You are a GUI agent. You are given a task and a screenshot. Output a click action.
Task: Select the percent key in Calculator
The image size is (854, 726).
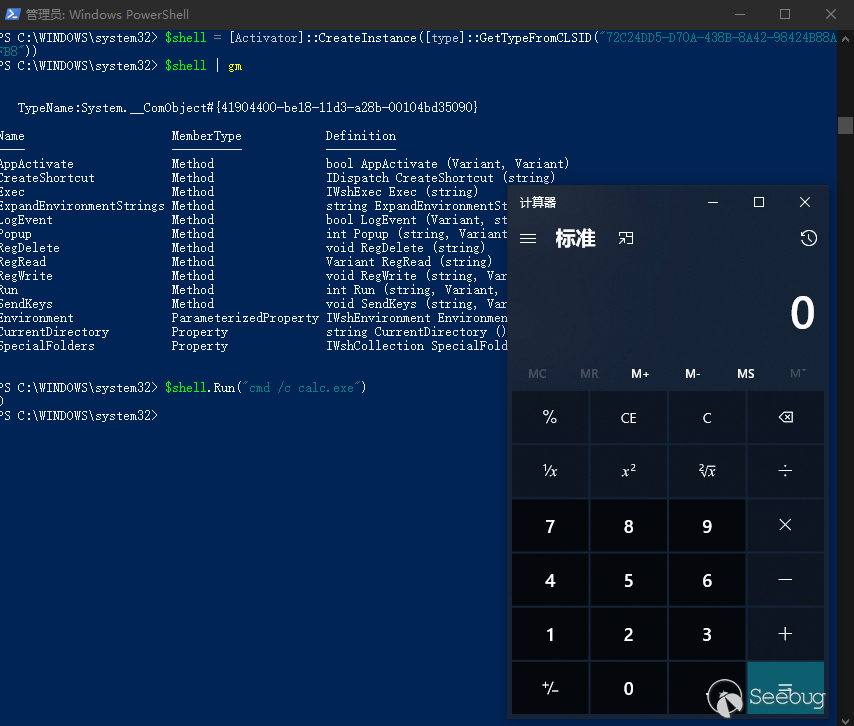550,417
